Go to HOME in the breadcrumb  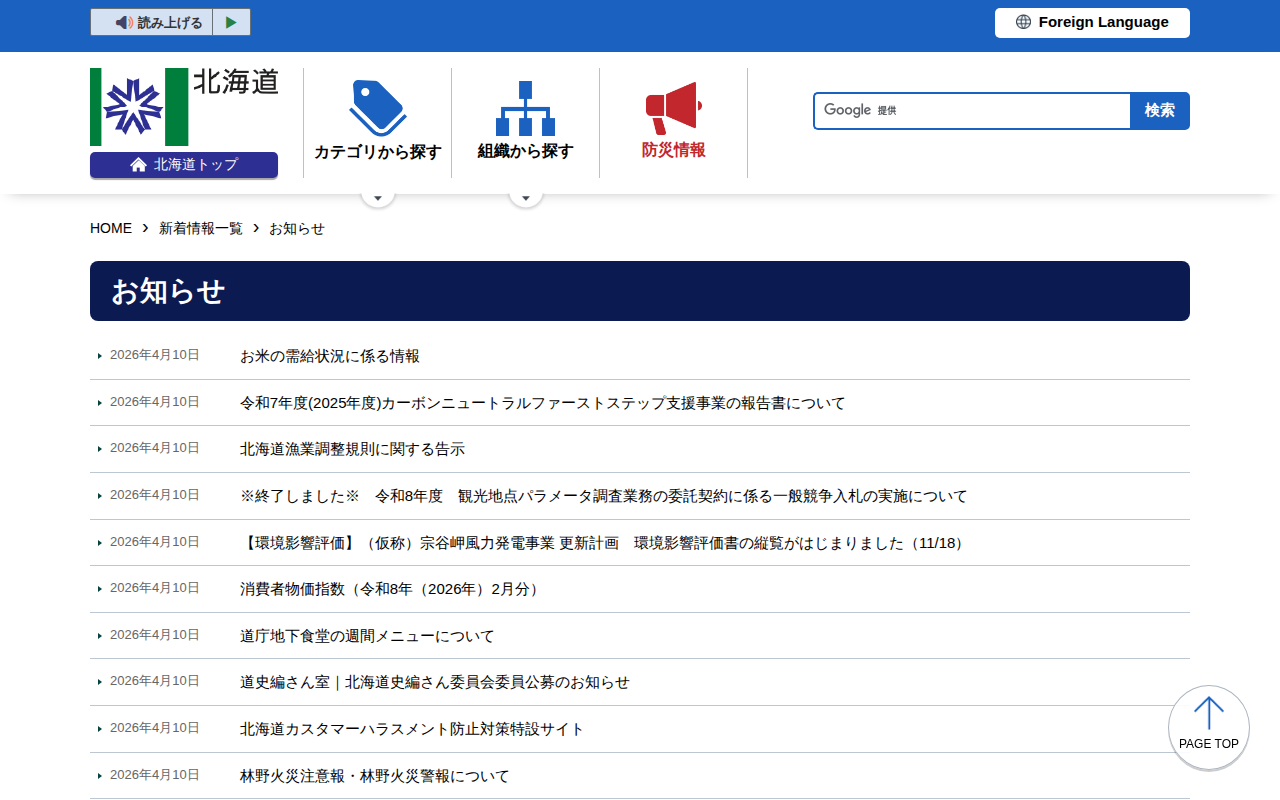pos(111,228)
